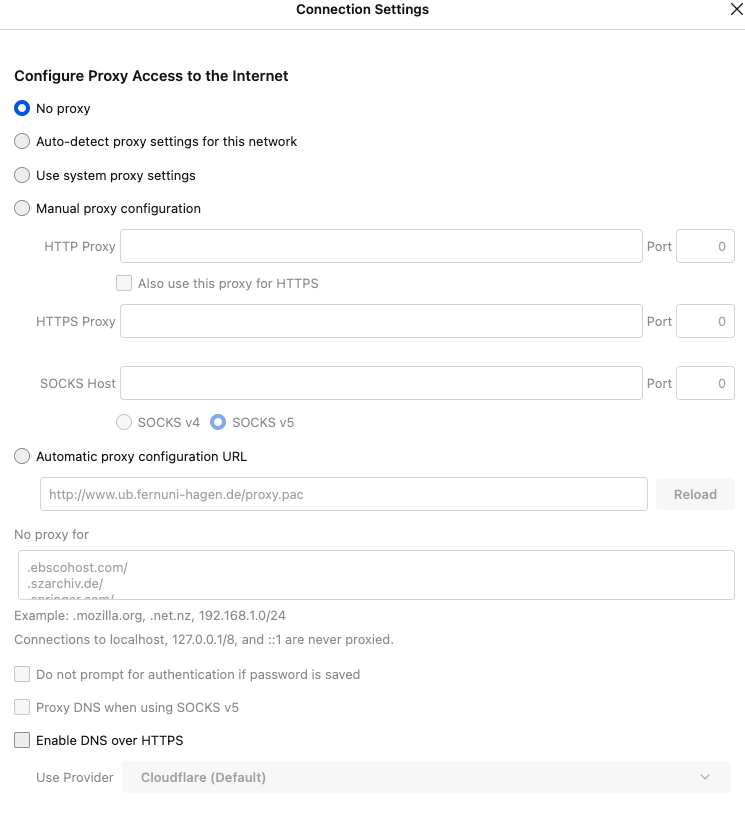Image resolution: width=745 pixels, height=823 pixels.
Task: Select the No proxy radio button
Action: click(x=22, y=108)
